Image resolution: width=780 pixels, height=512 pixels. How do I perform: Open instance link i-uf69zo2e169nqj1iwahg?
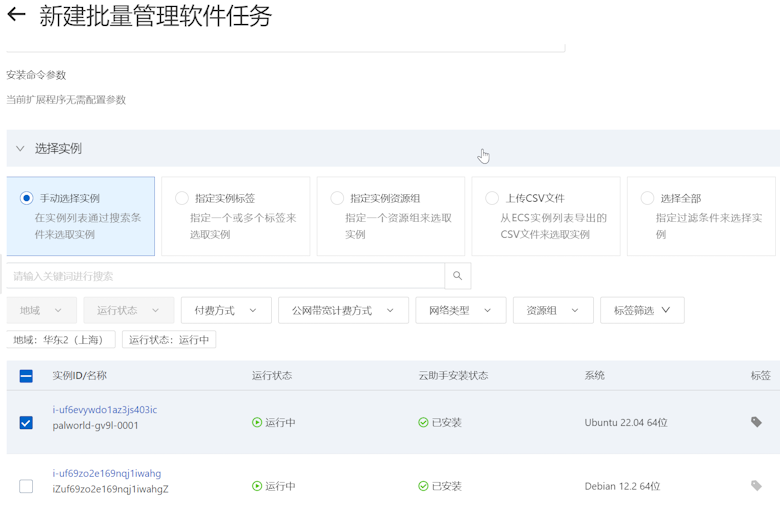106,473
